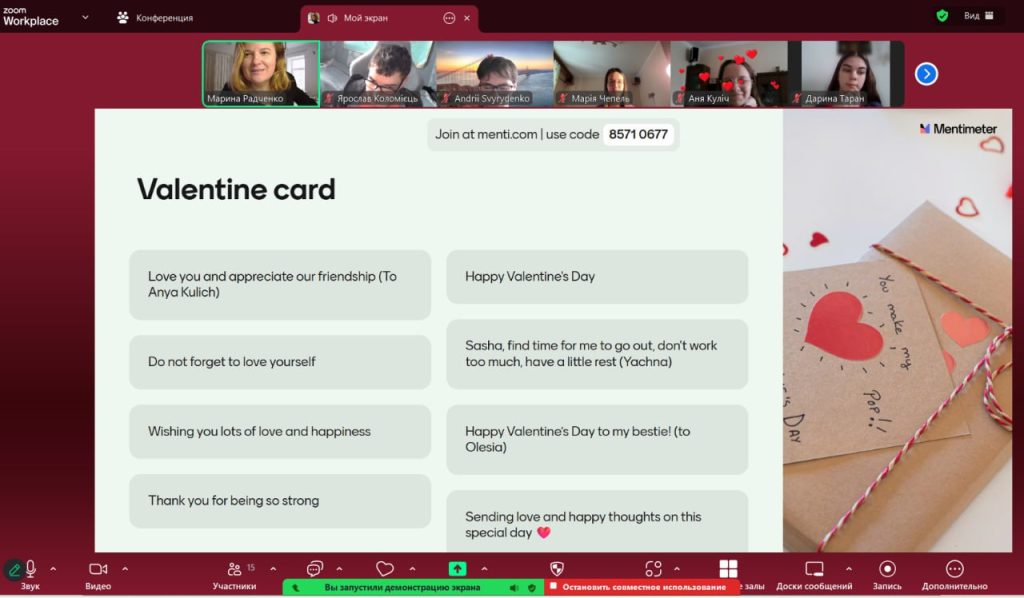The image size is (1024, 598).
Task: Open Доски сообщений whiteboards
Action: (x=814, y=569)
